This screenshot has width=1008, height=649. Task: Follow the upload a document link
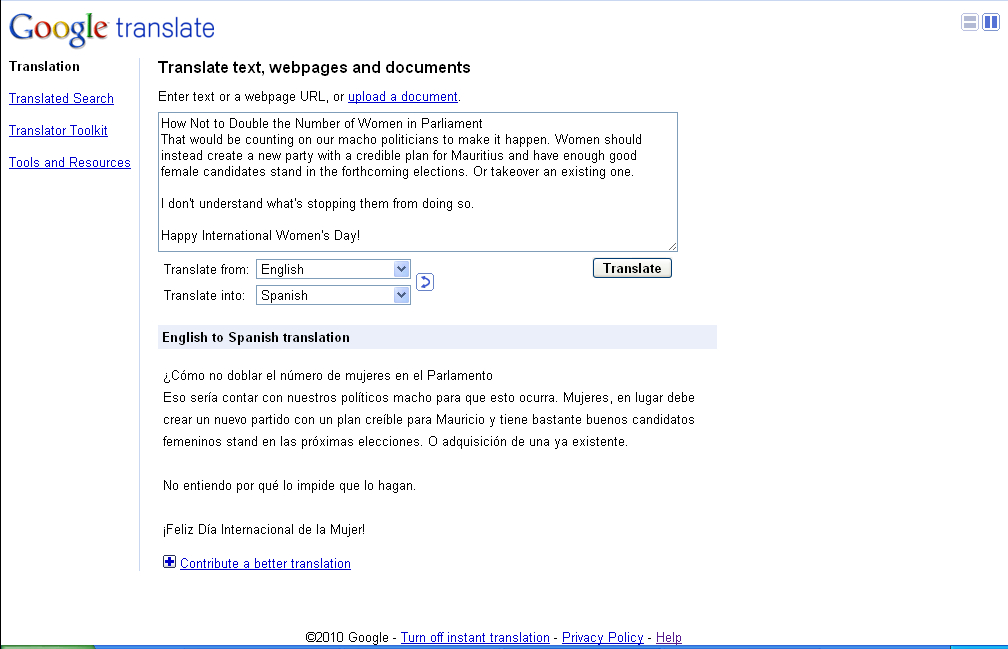pos(402,96)
